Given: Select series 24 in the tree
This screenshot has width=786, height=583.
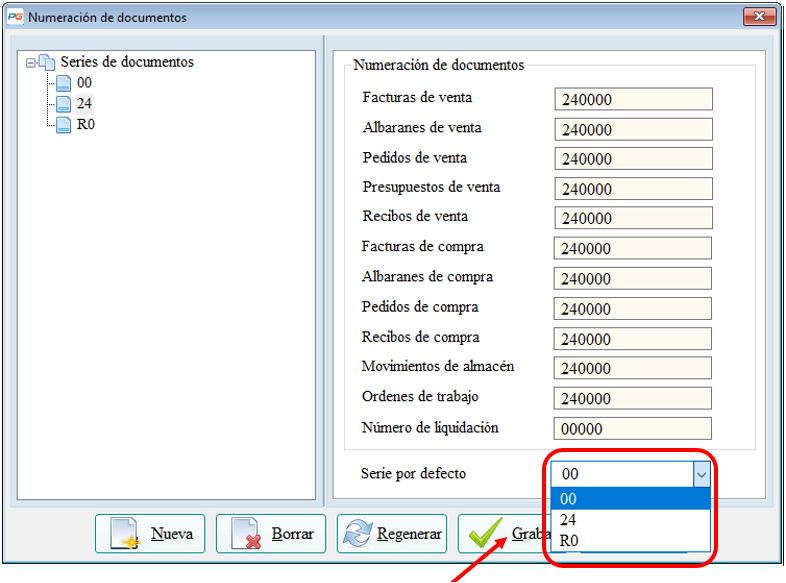Looking at the screenshot, I should coord(84,104).
